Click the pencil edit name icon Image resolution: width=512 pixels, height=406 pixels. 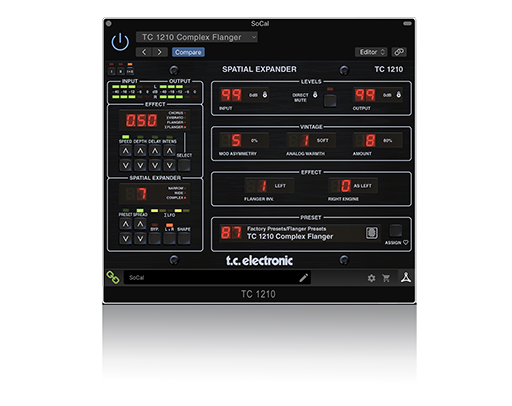tap(303, 278)
